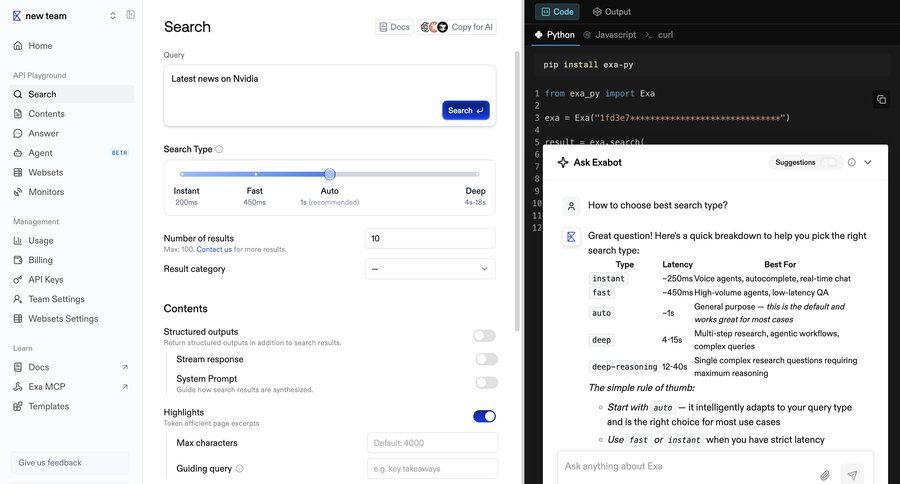Click the Search Type slider handle
The height and width of the screenshot is (484, 900).
(329, 174)
